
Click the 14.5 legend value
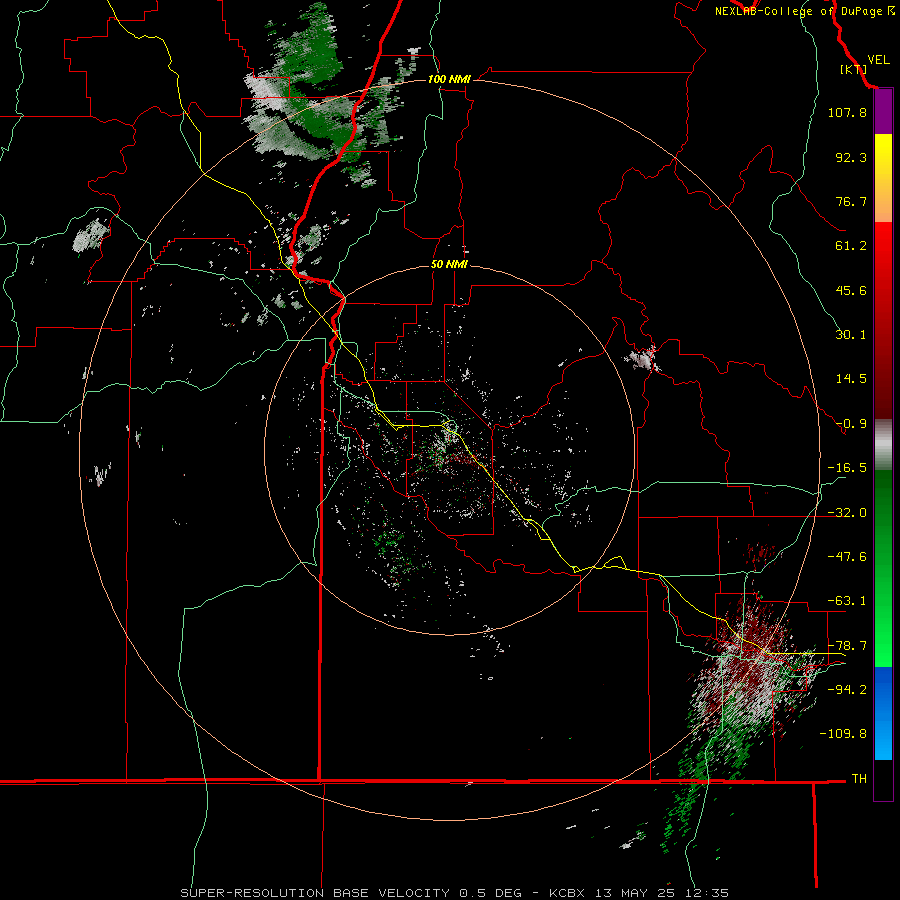(851, 379)
